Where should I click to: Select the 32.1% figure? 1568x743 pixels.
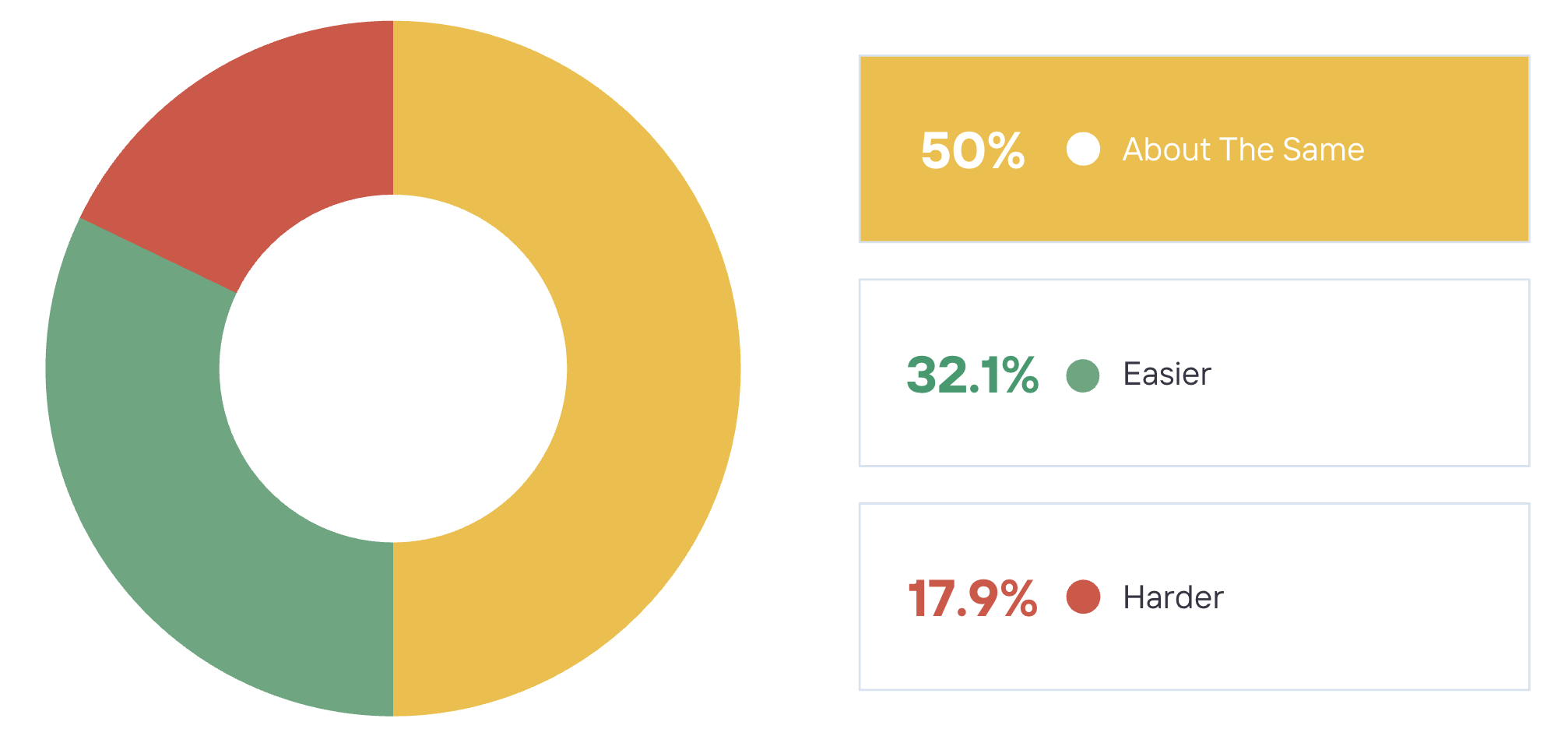(x=972, y=375)
